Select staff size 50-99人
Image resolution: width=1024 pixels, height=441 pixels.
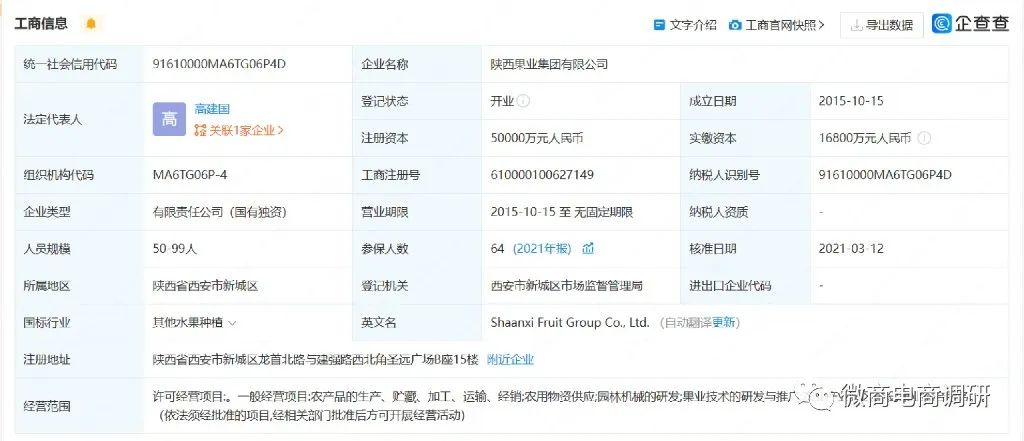pyautogui.click(x=174, y=248)
